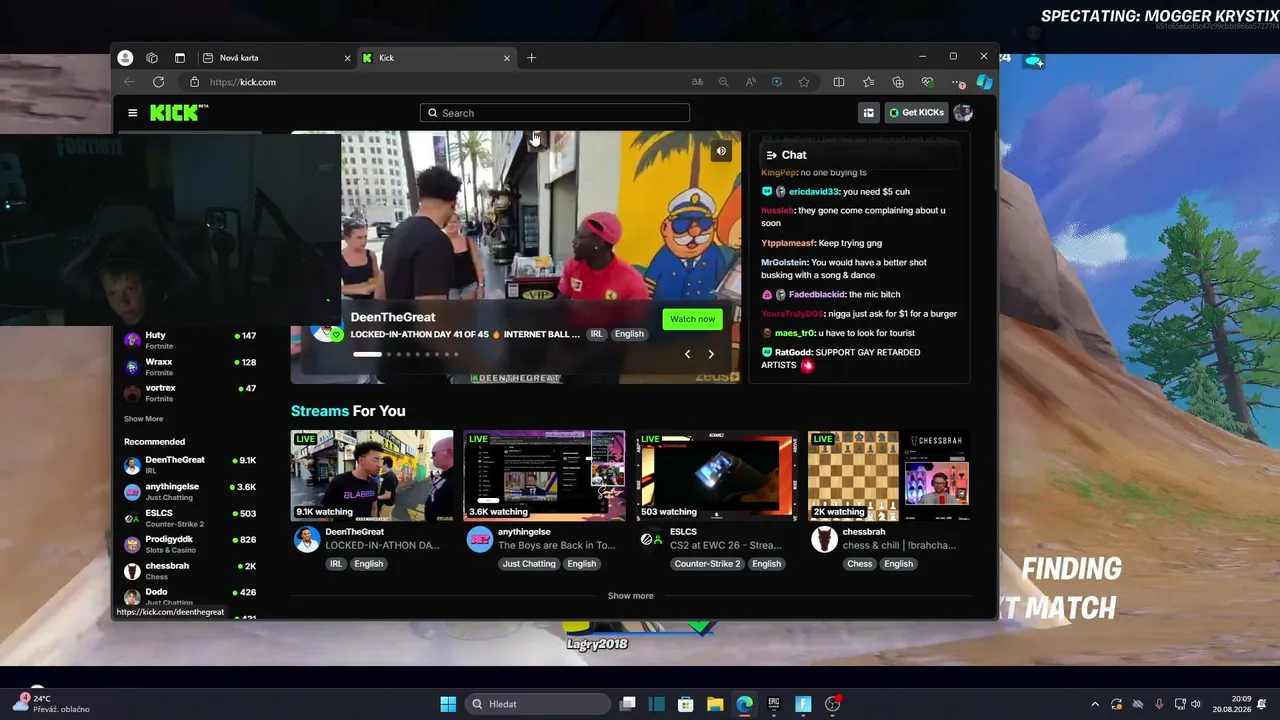Go to the Kick logo home link

click(x=179, y=113)
